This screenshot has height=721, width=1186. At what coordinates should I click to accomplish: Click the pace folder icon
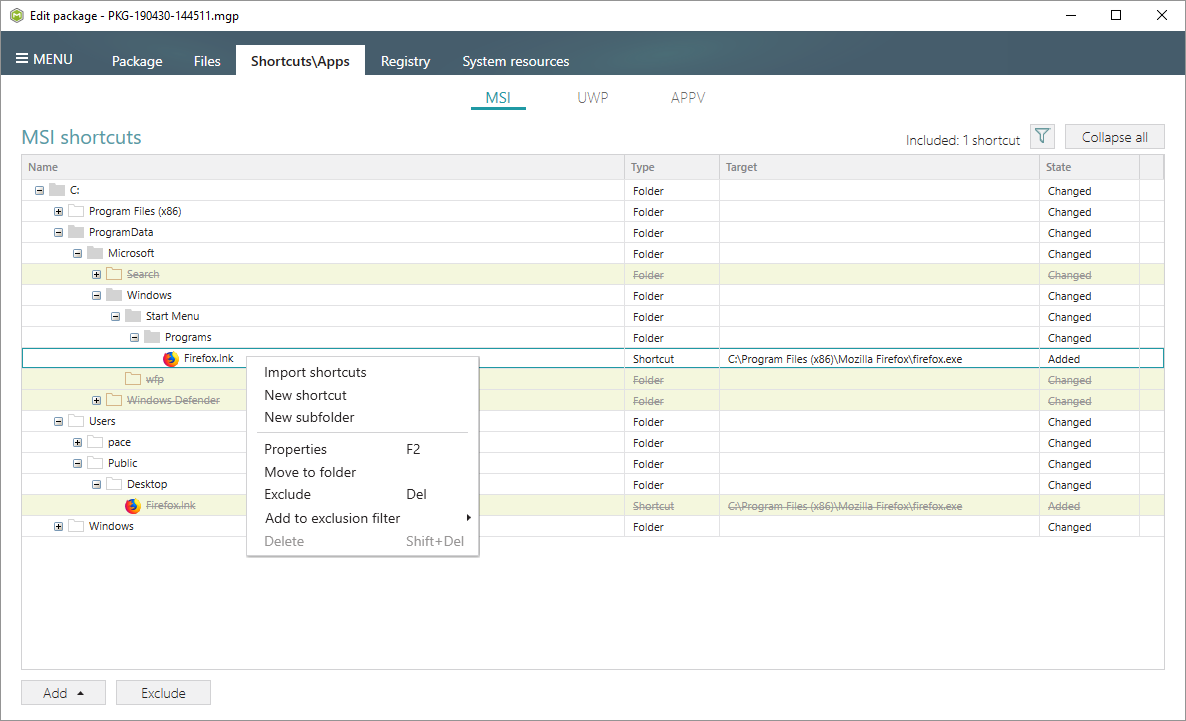click(95, 442)
